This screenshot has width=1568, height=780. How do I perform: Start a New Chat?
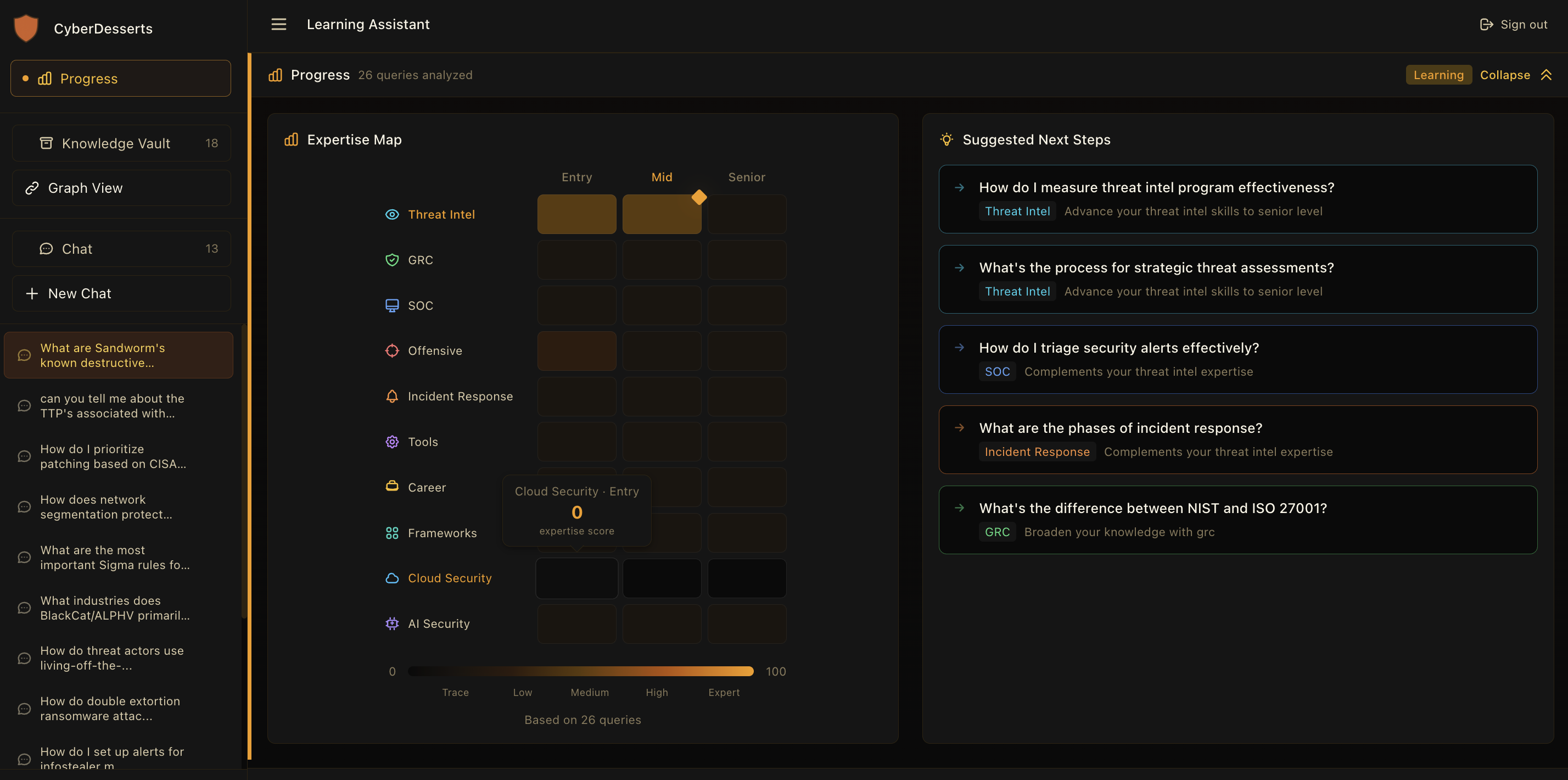pyautogui.click(x=121, y=293)
